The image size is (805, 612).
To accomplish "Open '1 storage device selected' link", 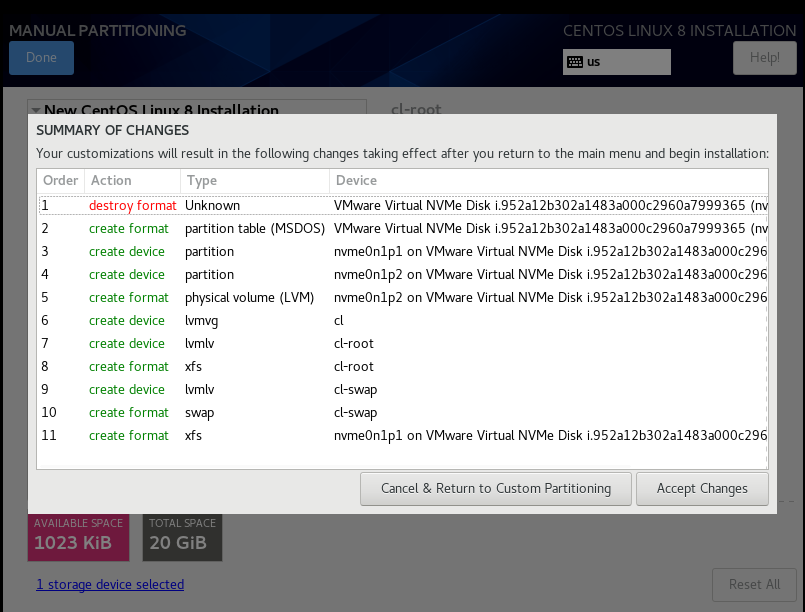I will (110, 584).
